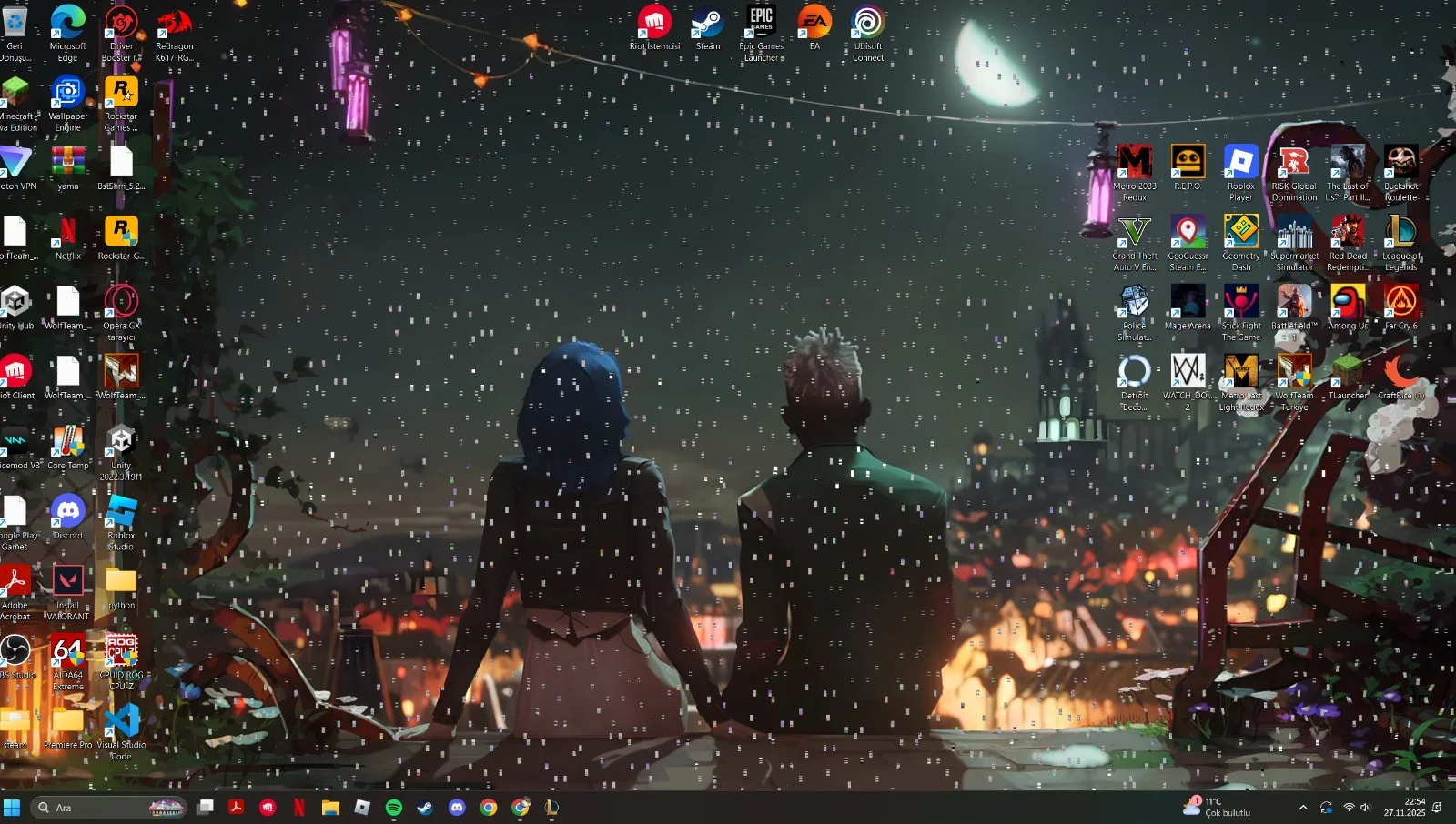
Task: Open the Wallpaper Engine desktop icon
Action: 67,103
